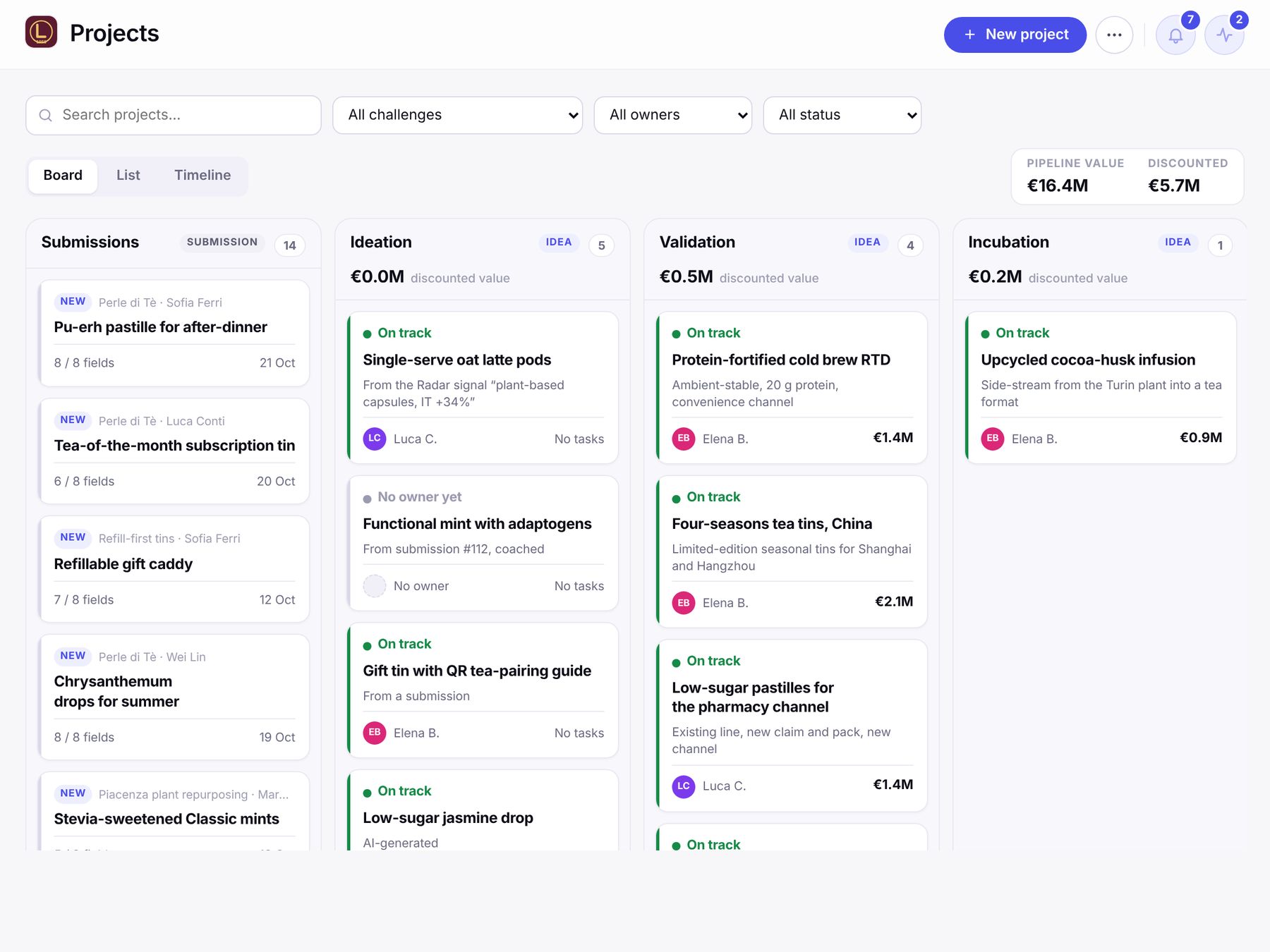The image size is (1270, 952).
Task: Open Upcycled cocoa-husk infusion card
Action: tap(1101, 388)
